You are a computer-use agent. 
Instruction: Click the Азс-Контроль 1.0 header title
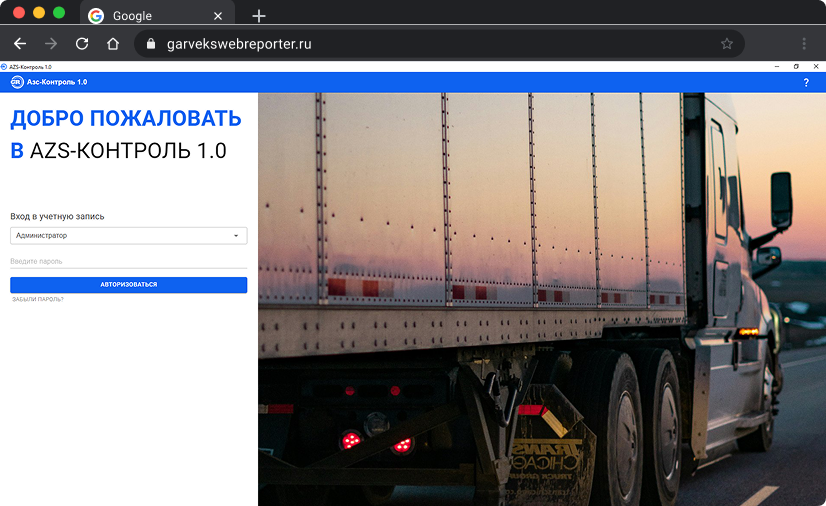(x=57, y=82)
